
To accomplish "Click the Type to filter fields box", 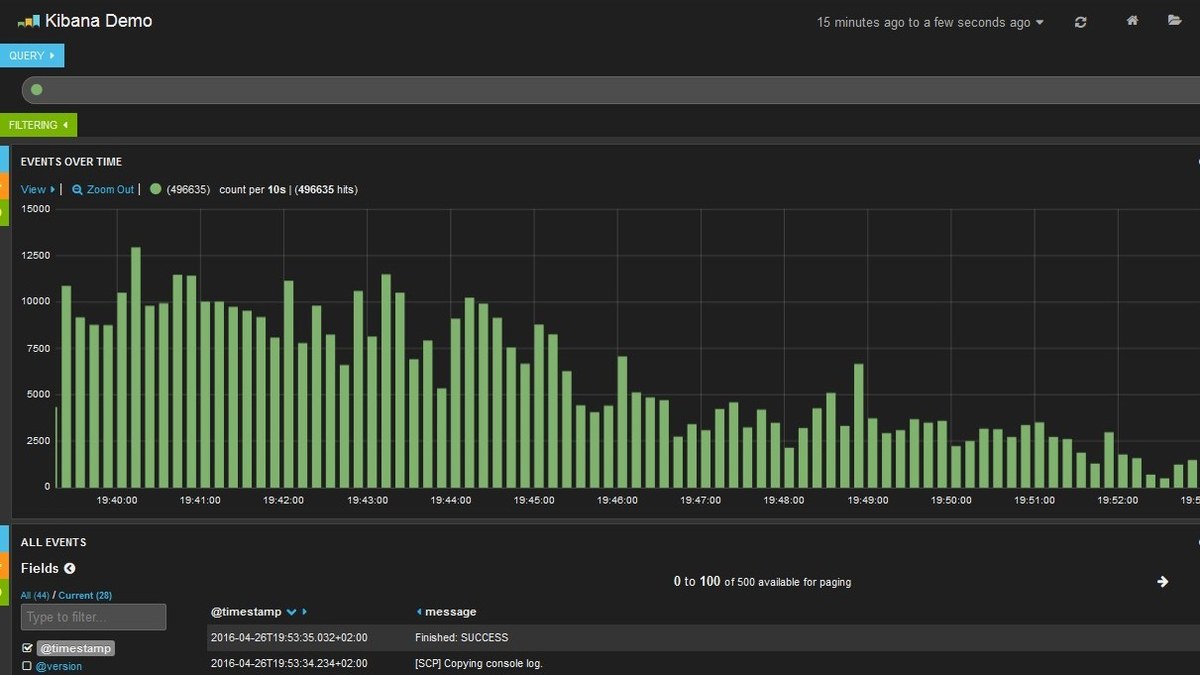I will click(x=94, y=617).
